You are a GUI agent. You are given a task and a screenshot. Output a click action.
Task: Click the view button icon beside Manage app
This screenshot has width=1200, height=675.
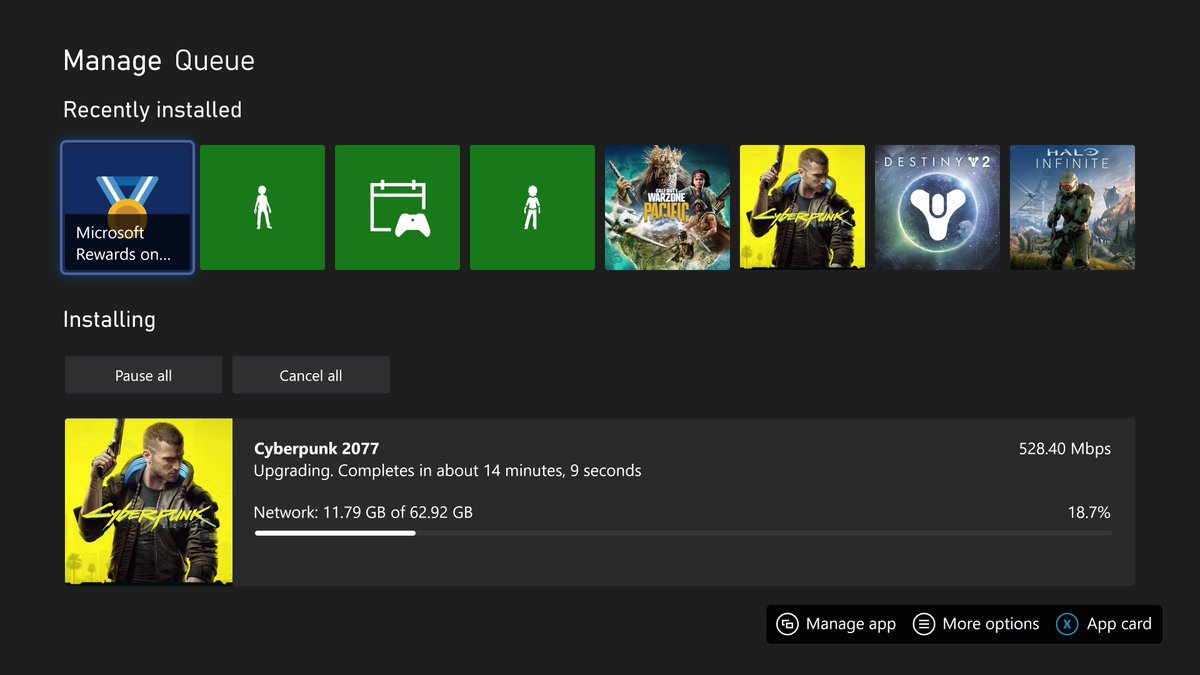click(787, 624)
